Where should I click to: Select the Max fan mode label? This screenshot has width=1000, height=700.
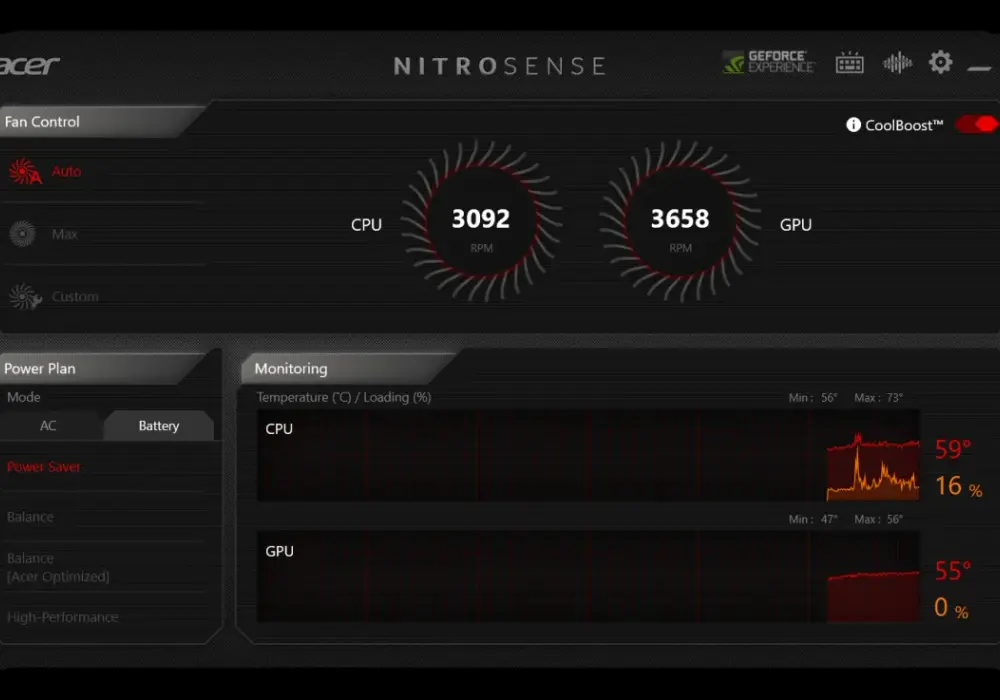point(64,234)
